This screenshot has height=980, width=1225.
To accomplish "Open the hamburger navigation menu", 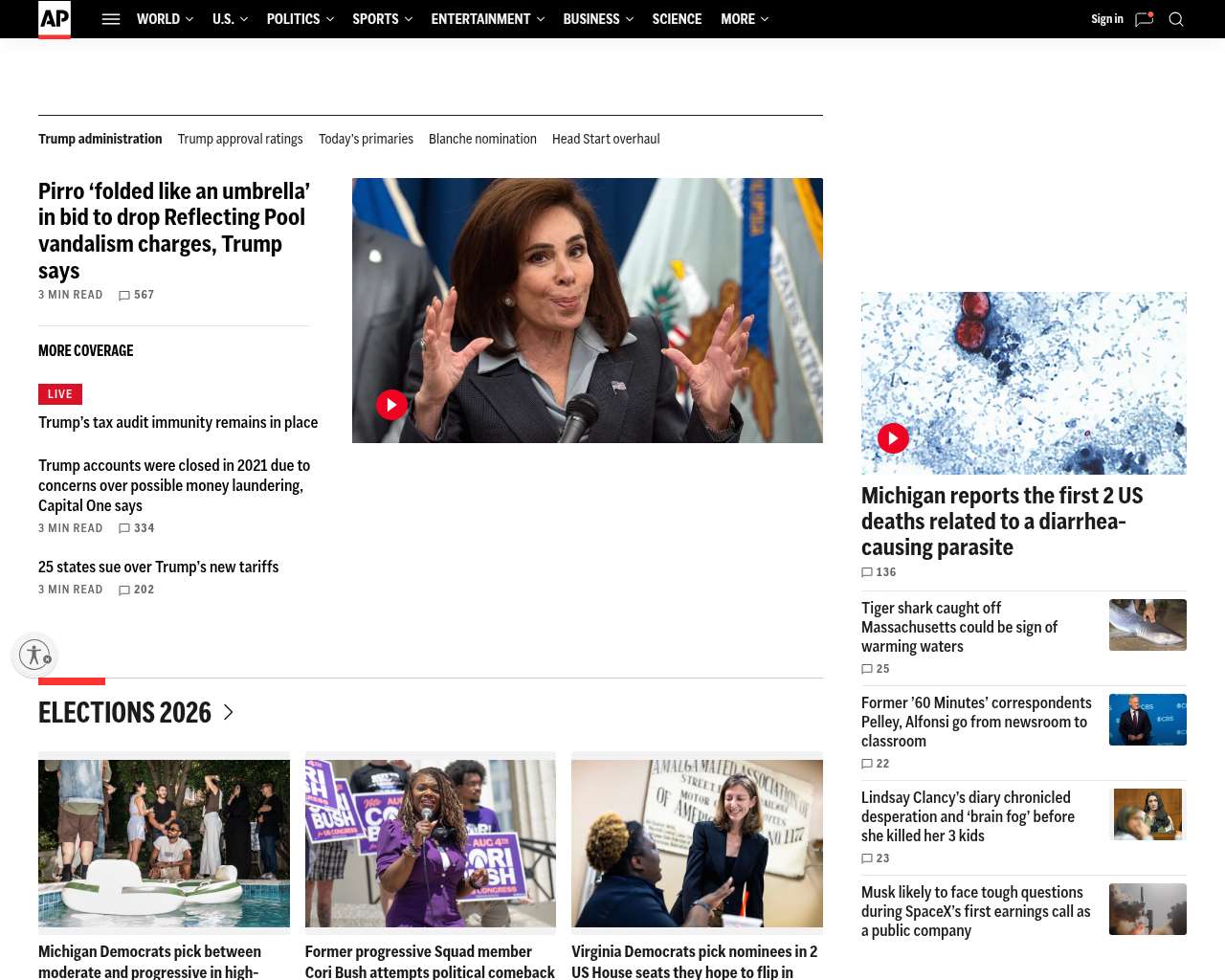I will click(111, 19).
